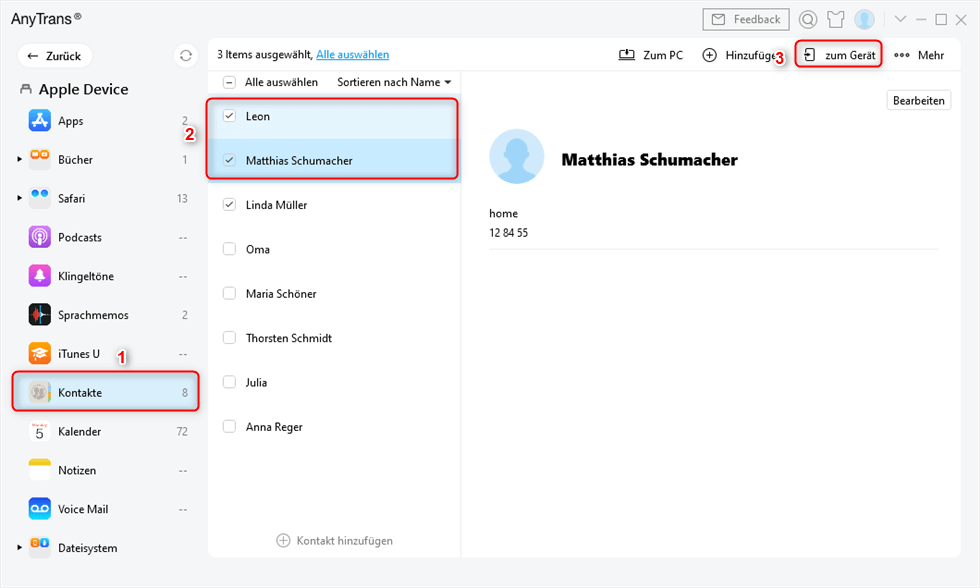Check the Anna Reger checkbox
This screenshot has width=980, height=588.
pyautogui.click(x=229, y=427)
